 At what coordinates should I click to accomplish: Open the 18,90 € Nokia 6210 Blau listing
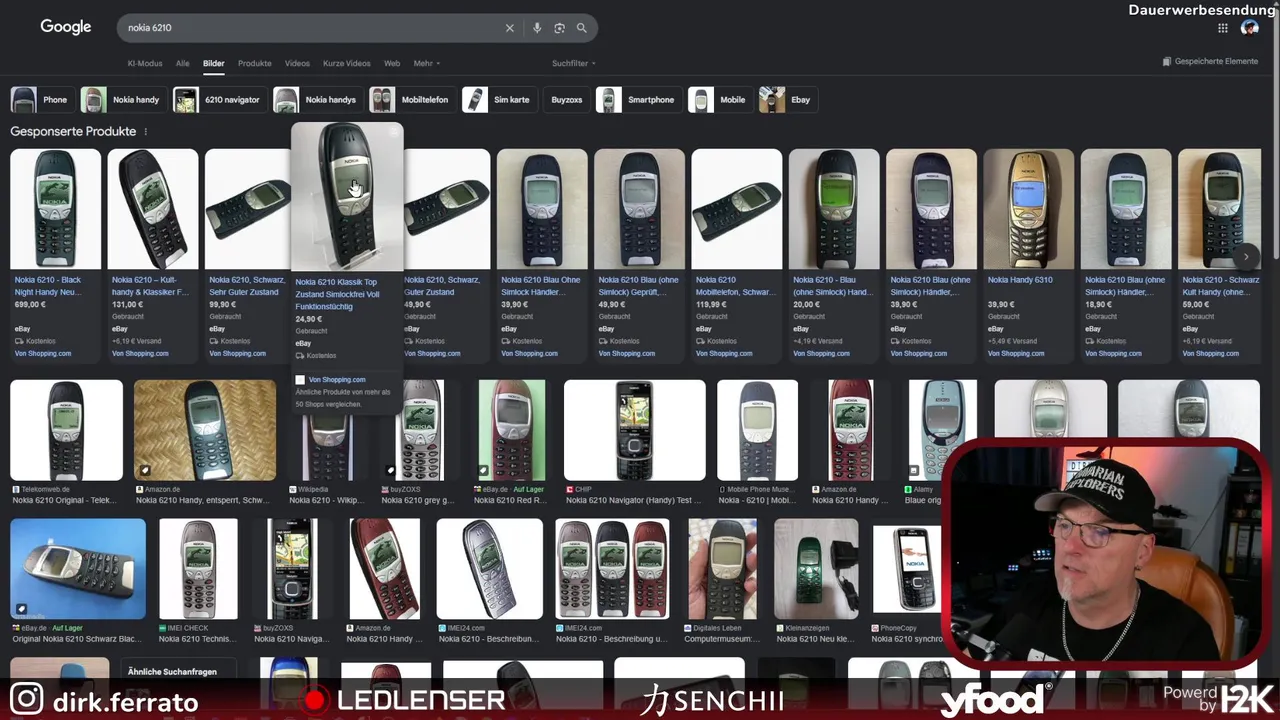(x=1125, y=255)
